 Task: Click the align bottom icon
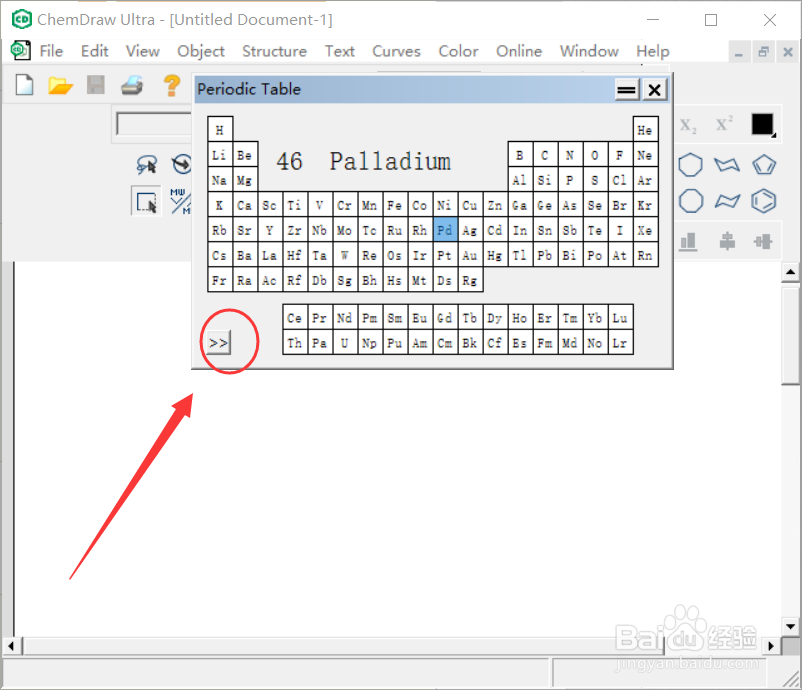click(688, 241)
